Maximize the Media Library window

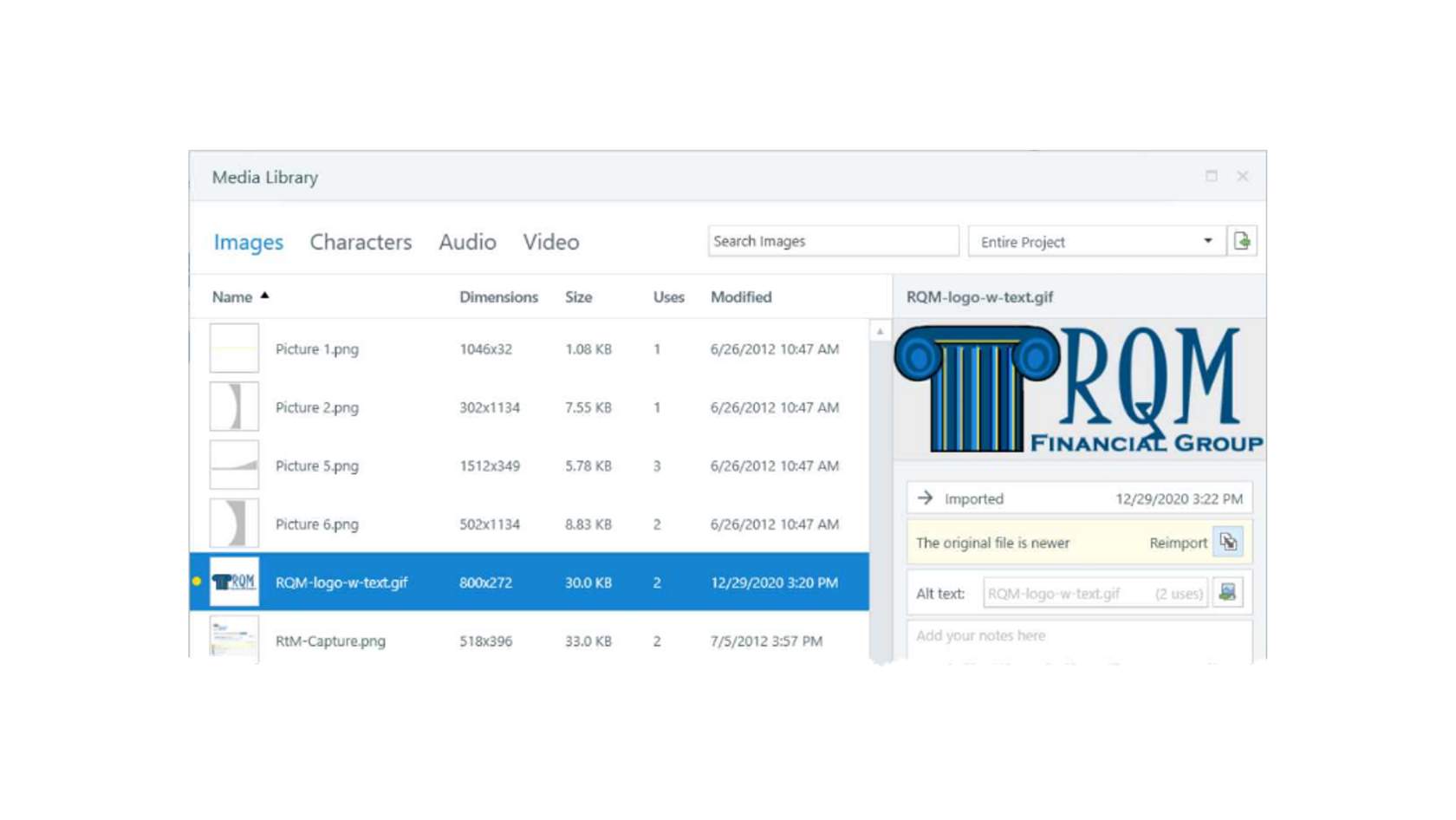coord(1212,176)
